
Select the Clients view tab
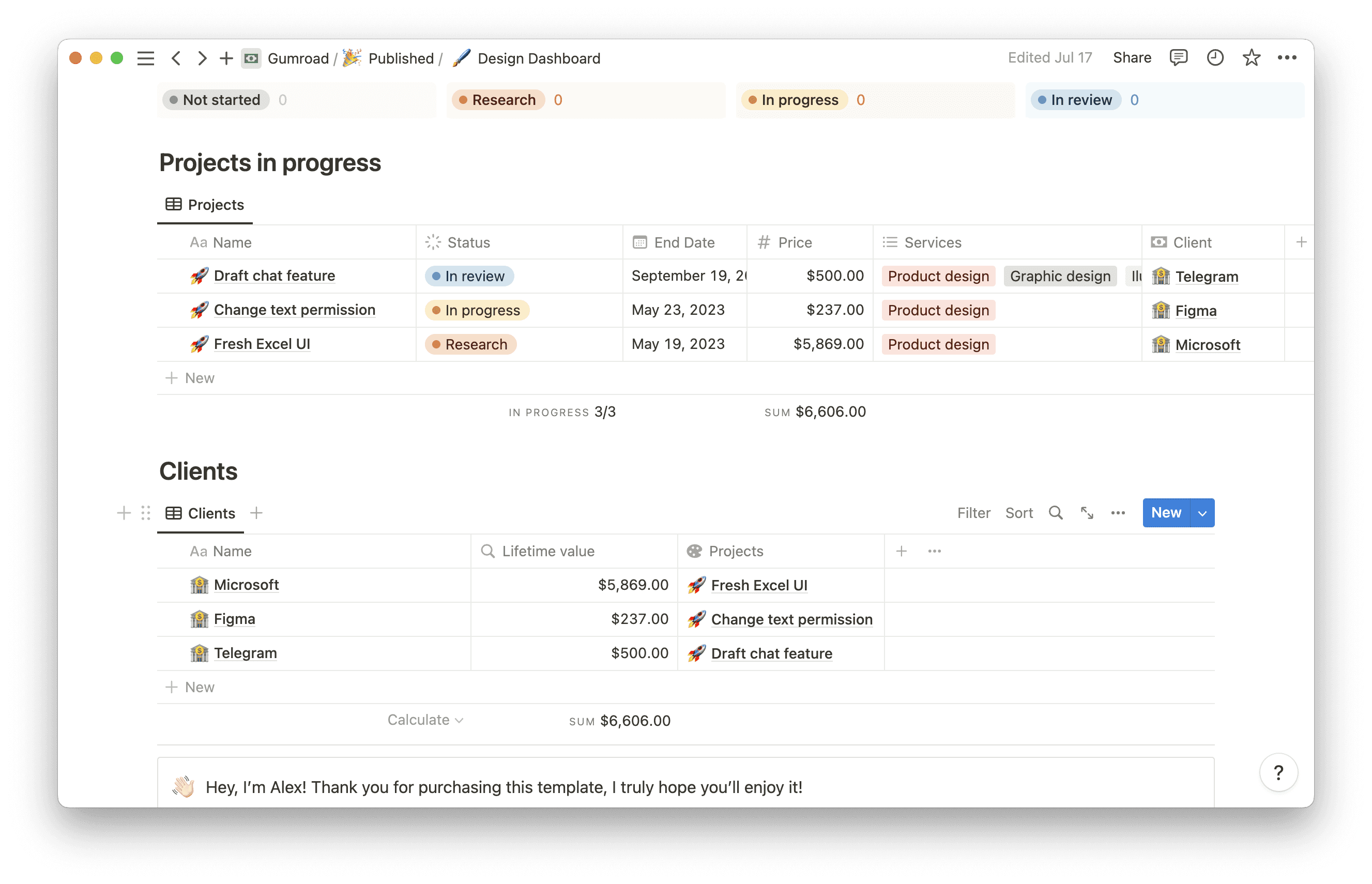pos(201,513)
